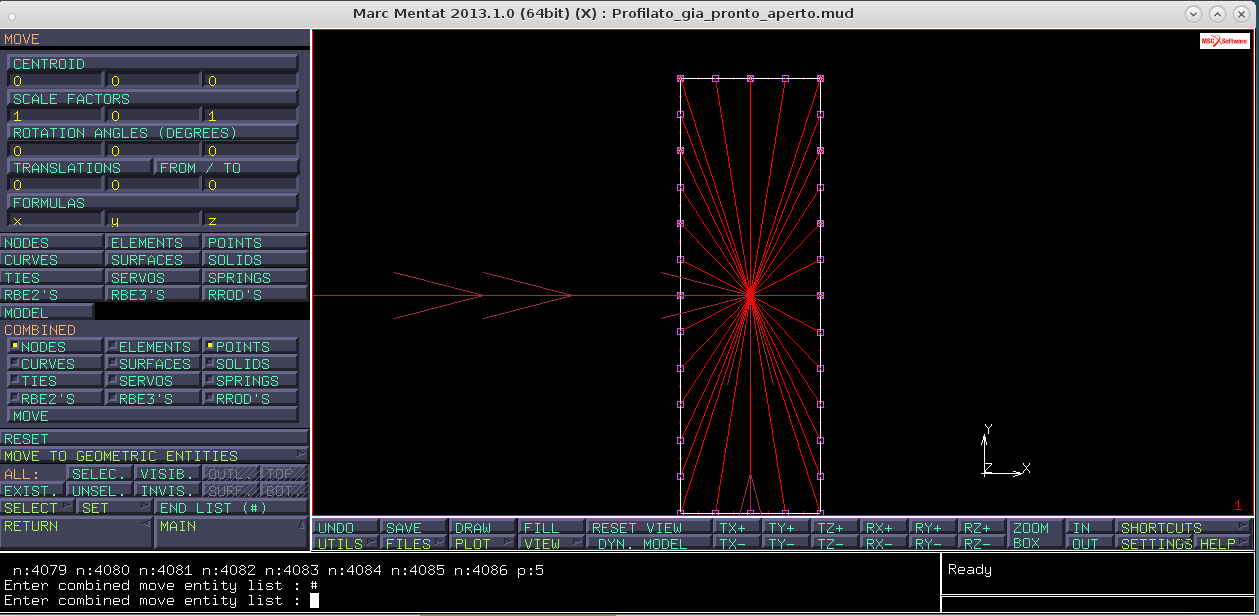
Task: Focus the FORMULAS x field
Action: (55, 220)
